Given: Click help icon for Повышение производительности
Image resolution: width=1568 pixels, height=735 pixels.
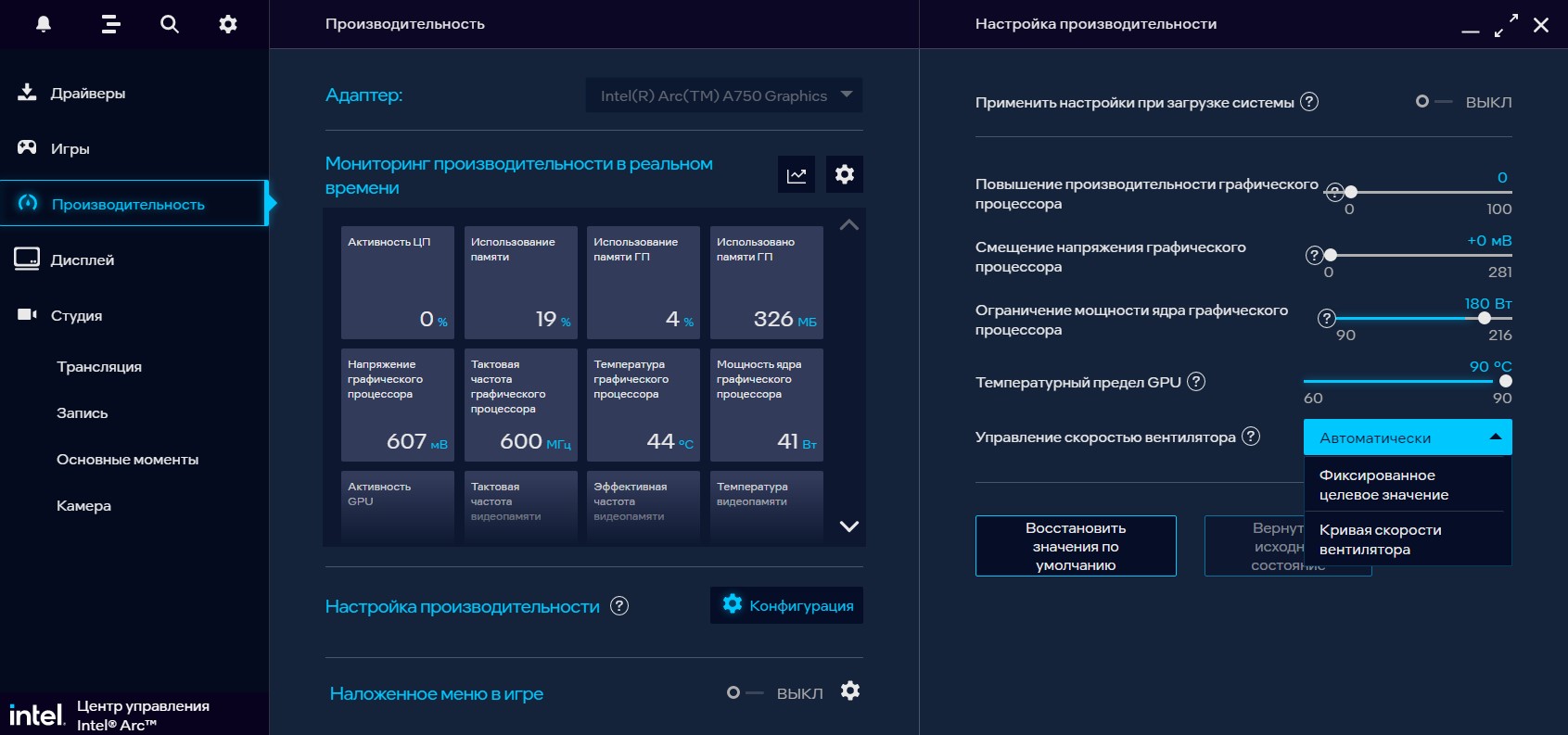Looking at the screenshot, I should (1334, 192).
